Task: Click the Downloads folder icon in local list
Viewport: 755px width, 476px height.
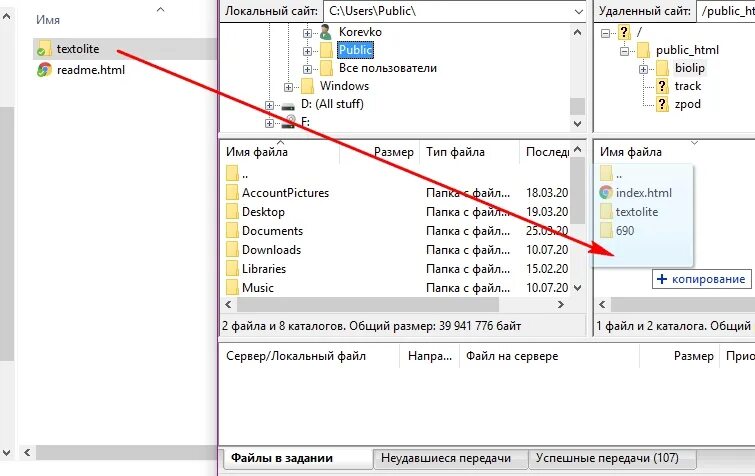Action: [232, 250]
